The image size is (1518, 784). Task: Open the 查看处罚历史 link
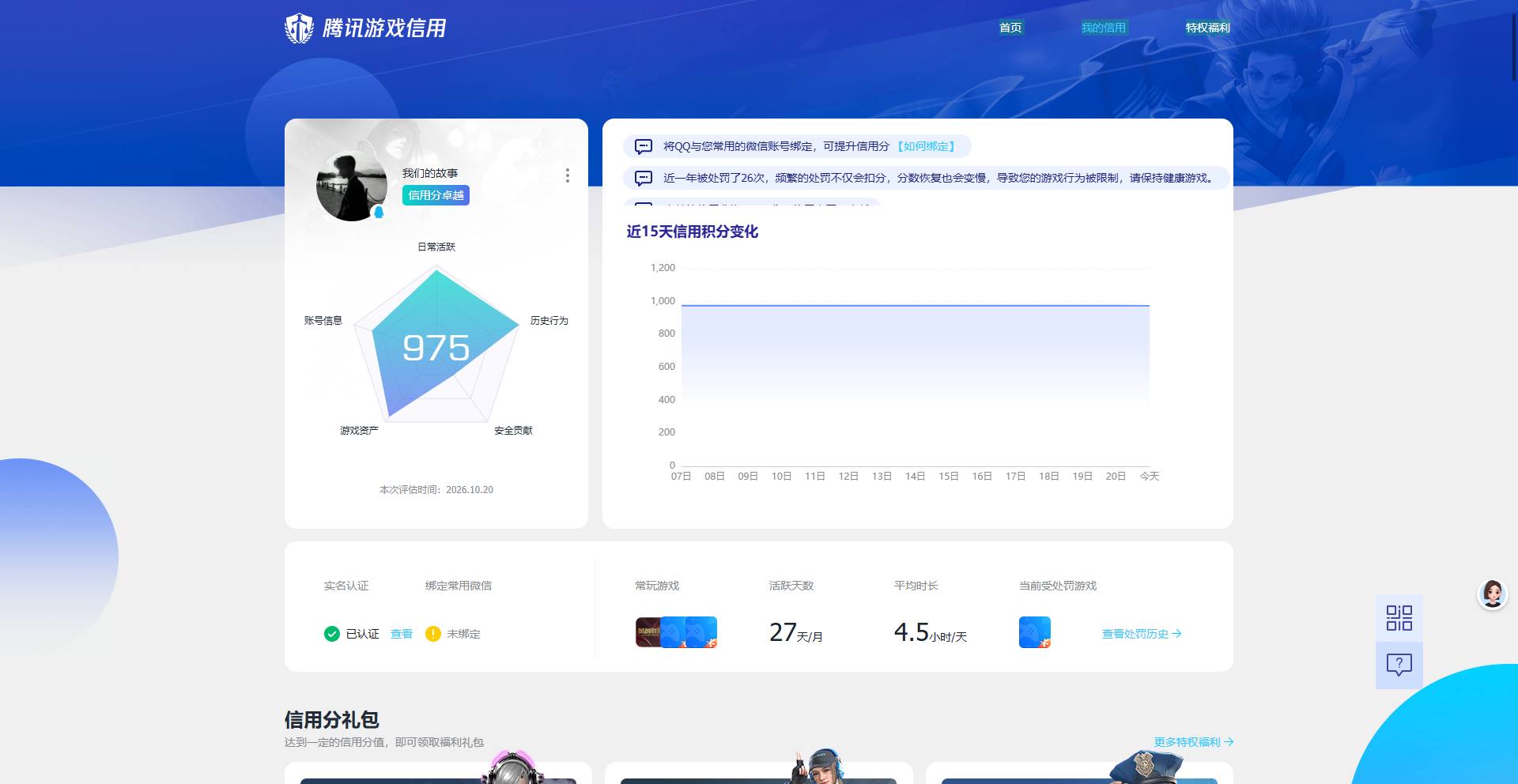1142,634
